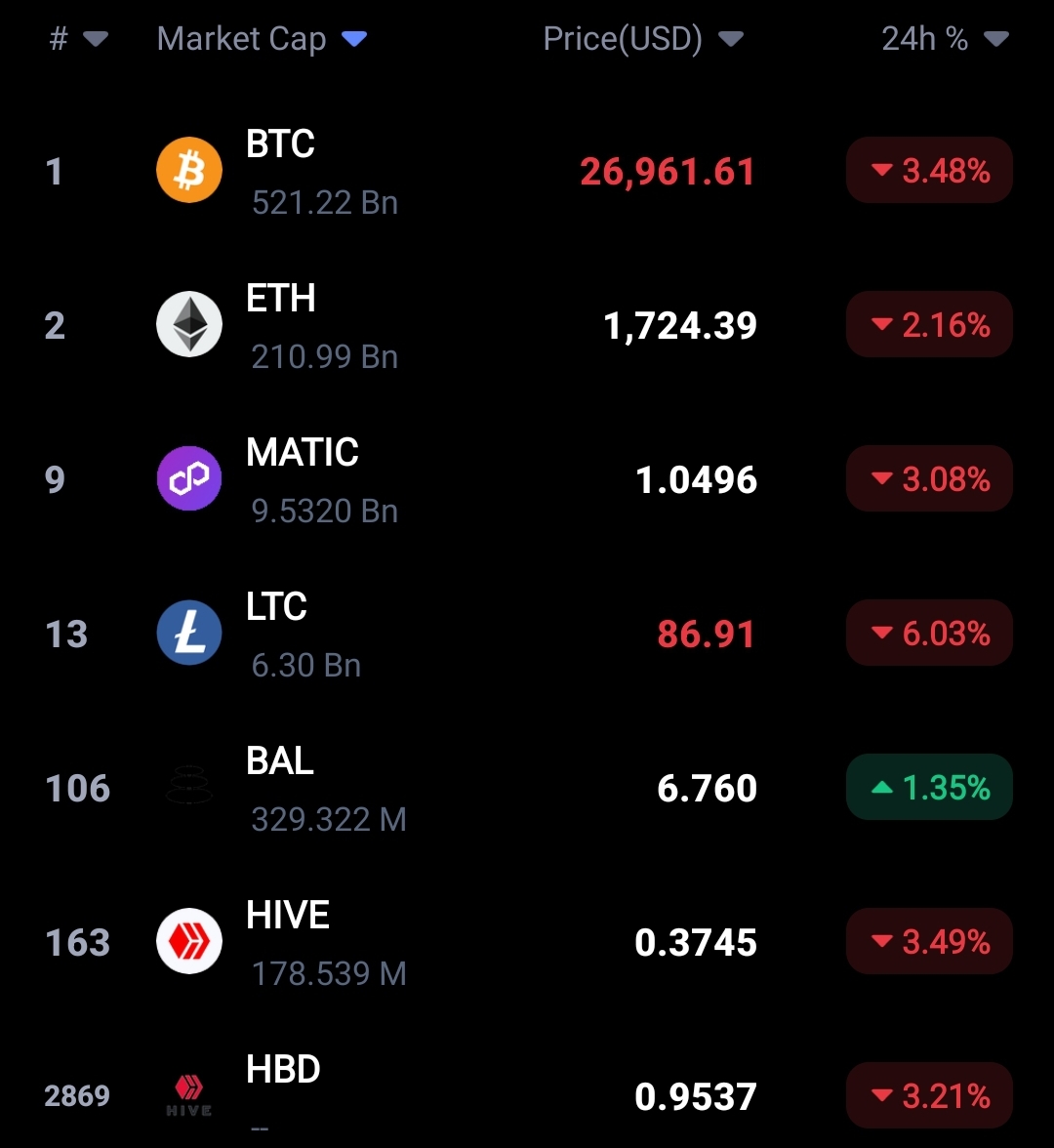Open the ETH price 1,724.39
The image size is (1054, 1148).
pos(680,325)
